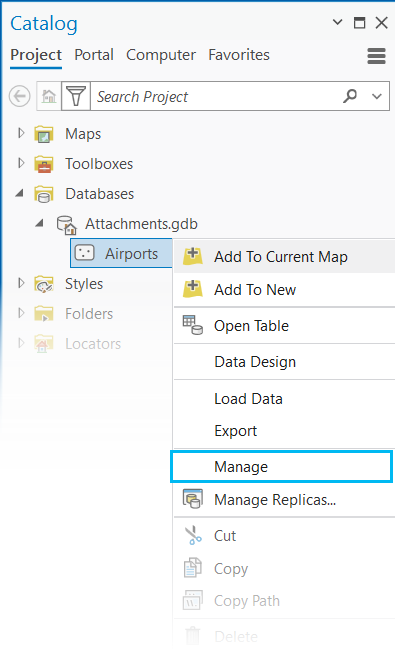This screenshot has height=650, width=395.
Task: Open the filter funnel icon
Action: [x=76, y=97]
